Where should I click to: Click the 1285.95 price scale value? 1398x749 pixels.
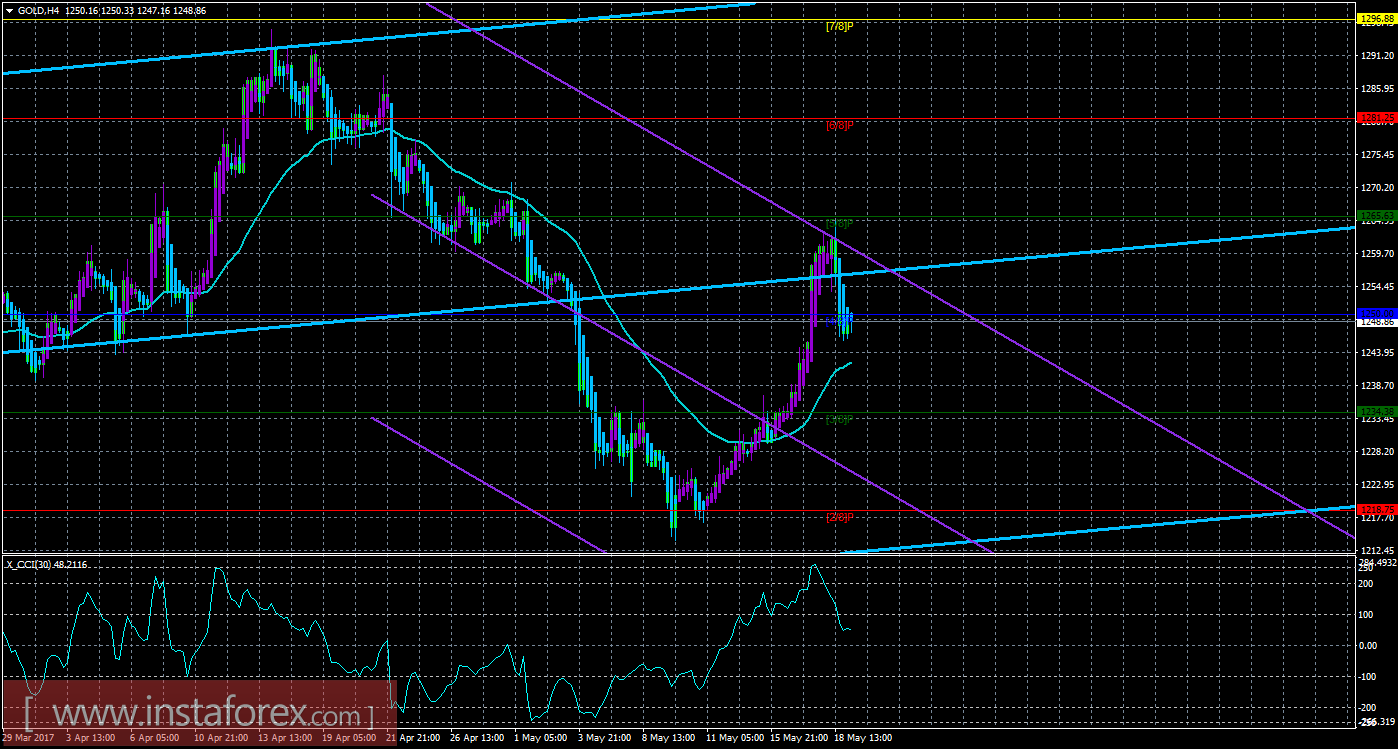point(1378,89)
